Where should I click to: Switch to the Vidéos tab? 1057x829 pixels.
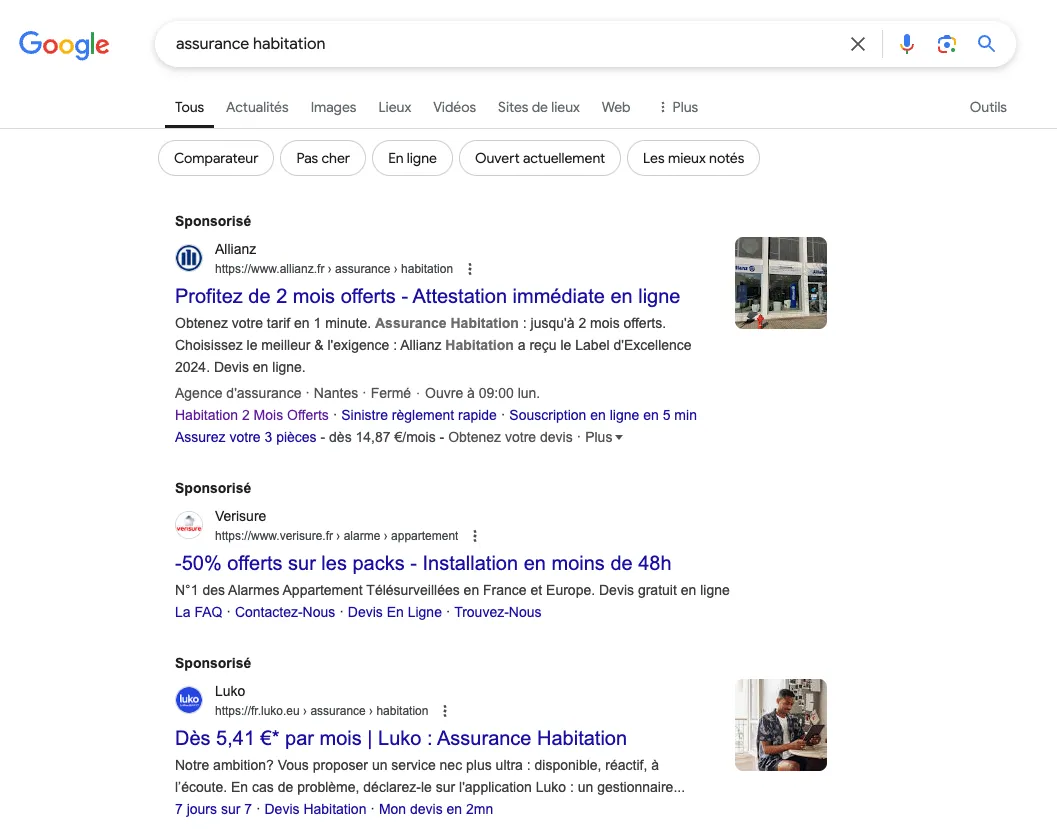click(x=454, y=107)
